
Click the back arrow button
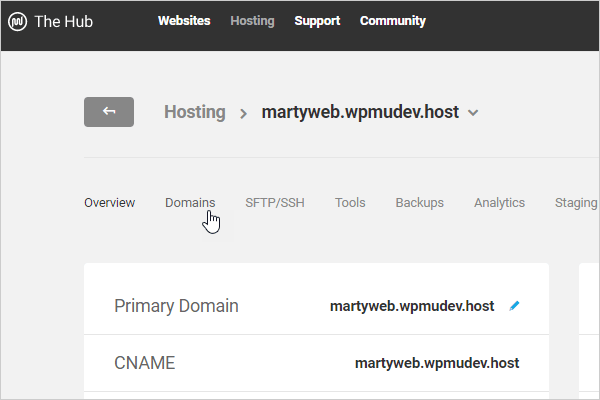click(109, 112)
